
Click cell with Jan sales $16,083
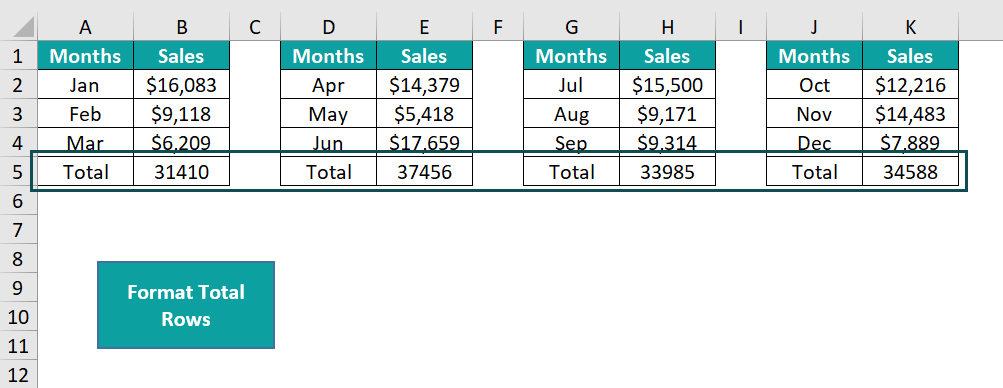tap(181, 84)
